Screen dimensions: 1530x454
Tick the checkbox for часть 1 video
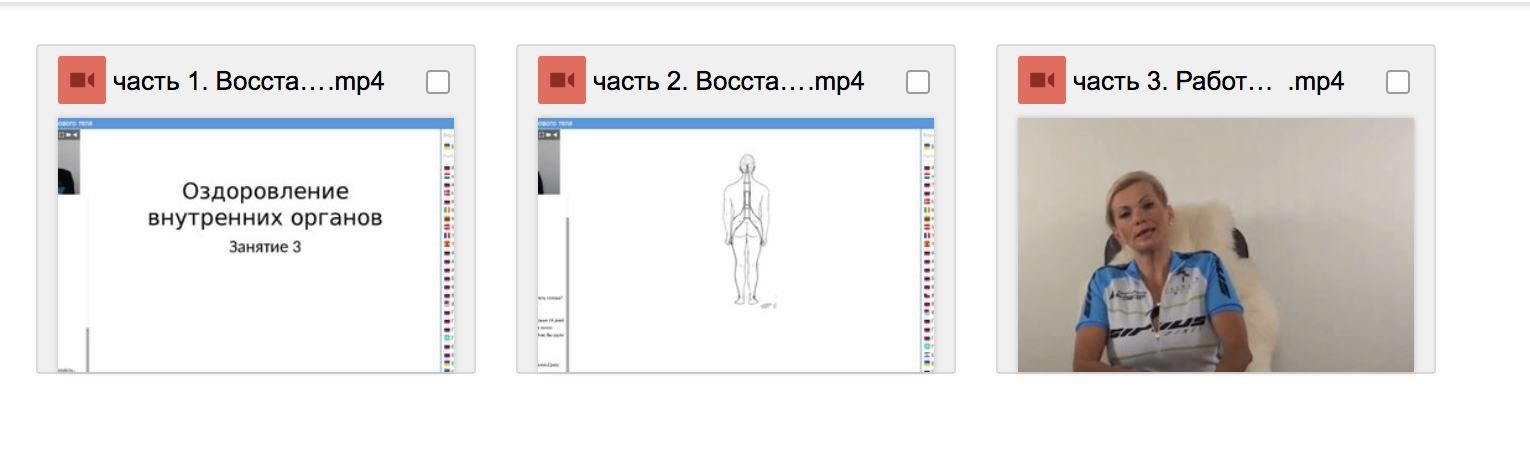(438, 82)
